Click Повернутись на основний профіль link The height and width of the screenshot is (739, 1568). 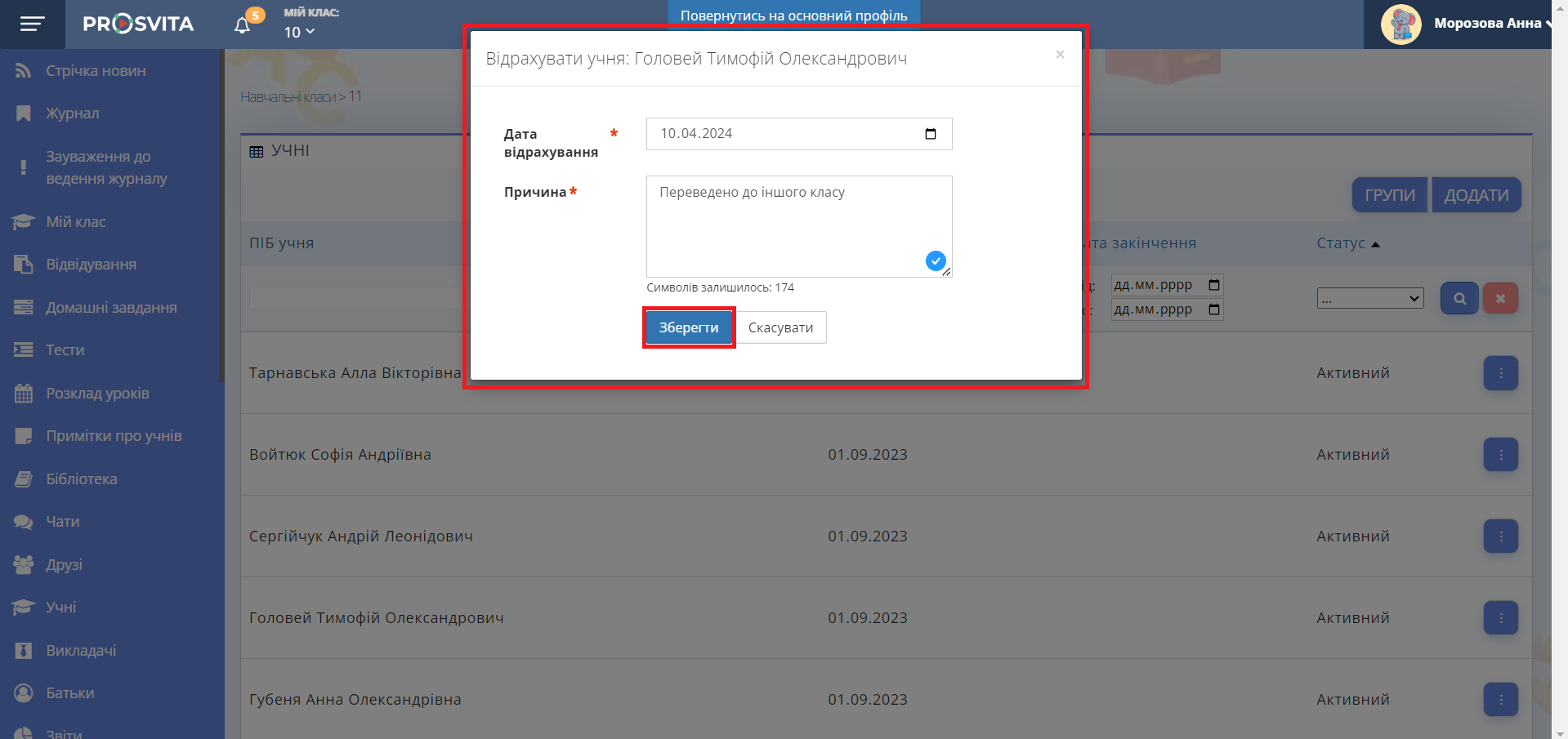click(793, 16)
